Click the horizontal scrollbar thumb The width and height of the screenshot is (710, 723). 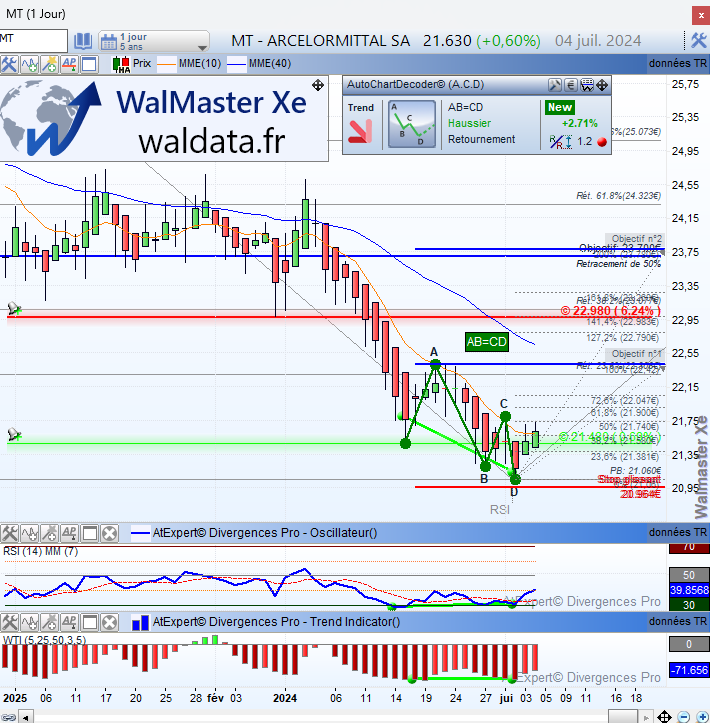click(623, 717)
